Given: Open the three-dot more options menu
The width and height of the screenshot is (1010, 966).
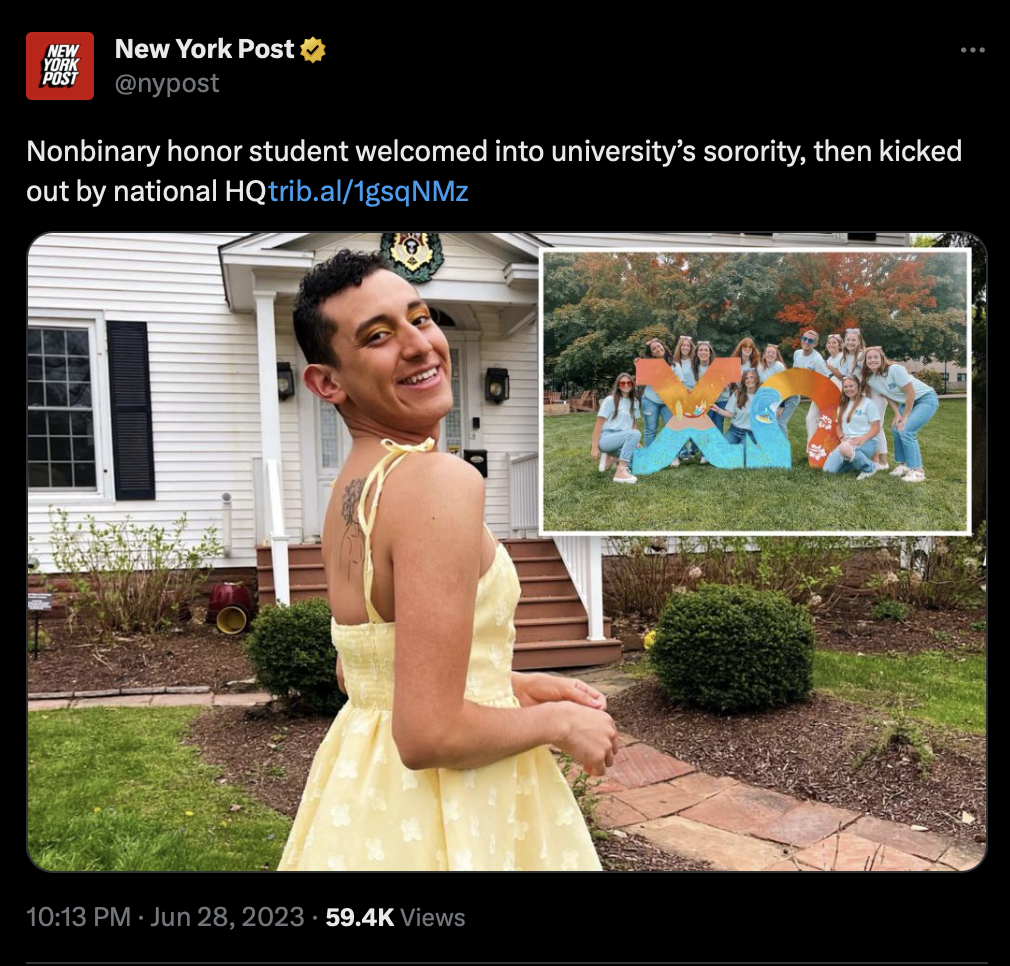Looking at the screenshot, I should 973,50.
